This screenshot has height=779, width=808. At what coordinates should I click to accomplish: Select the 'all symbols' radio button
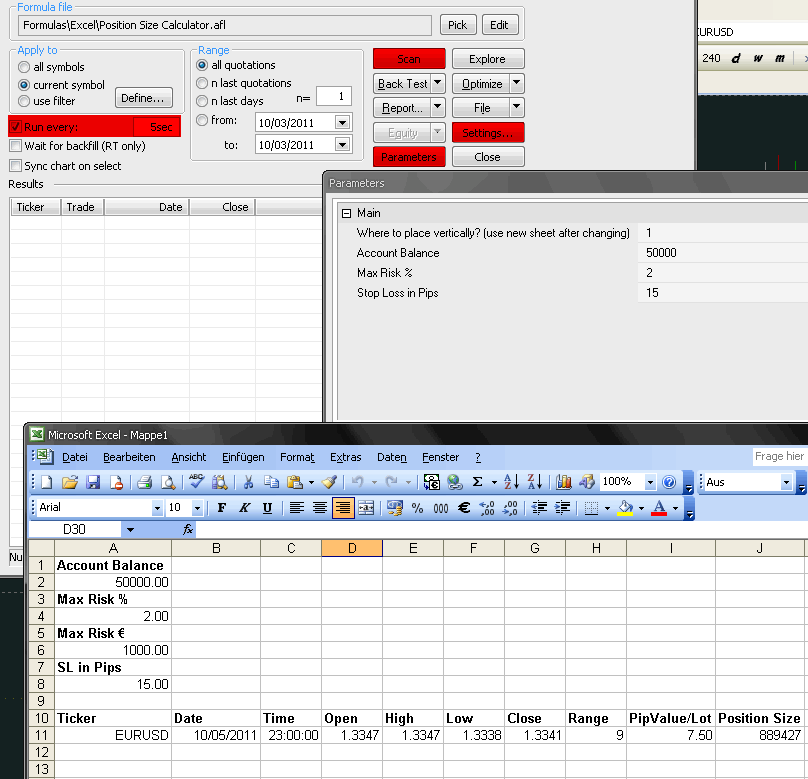[25, 67]
